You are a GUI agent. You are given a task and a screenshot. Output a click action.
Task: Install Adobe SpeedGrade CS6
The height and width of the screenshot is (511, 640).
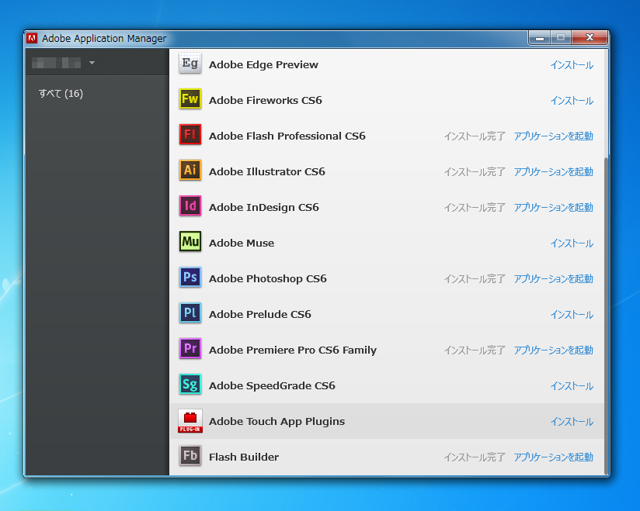point(572,386)
